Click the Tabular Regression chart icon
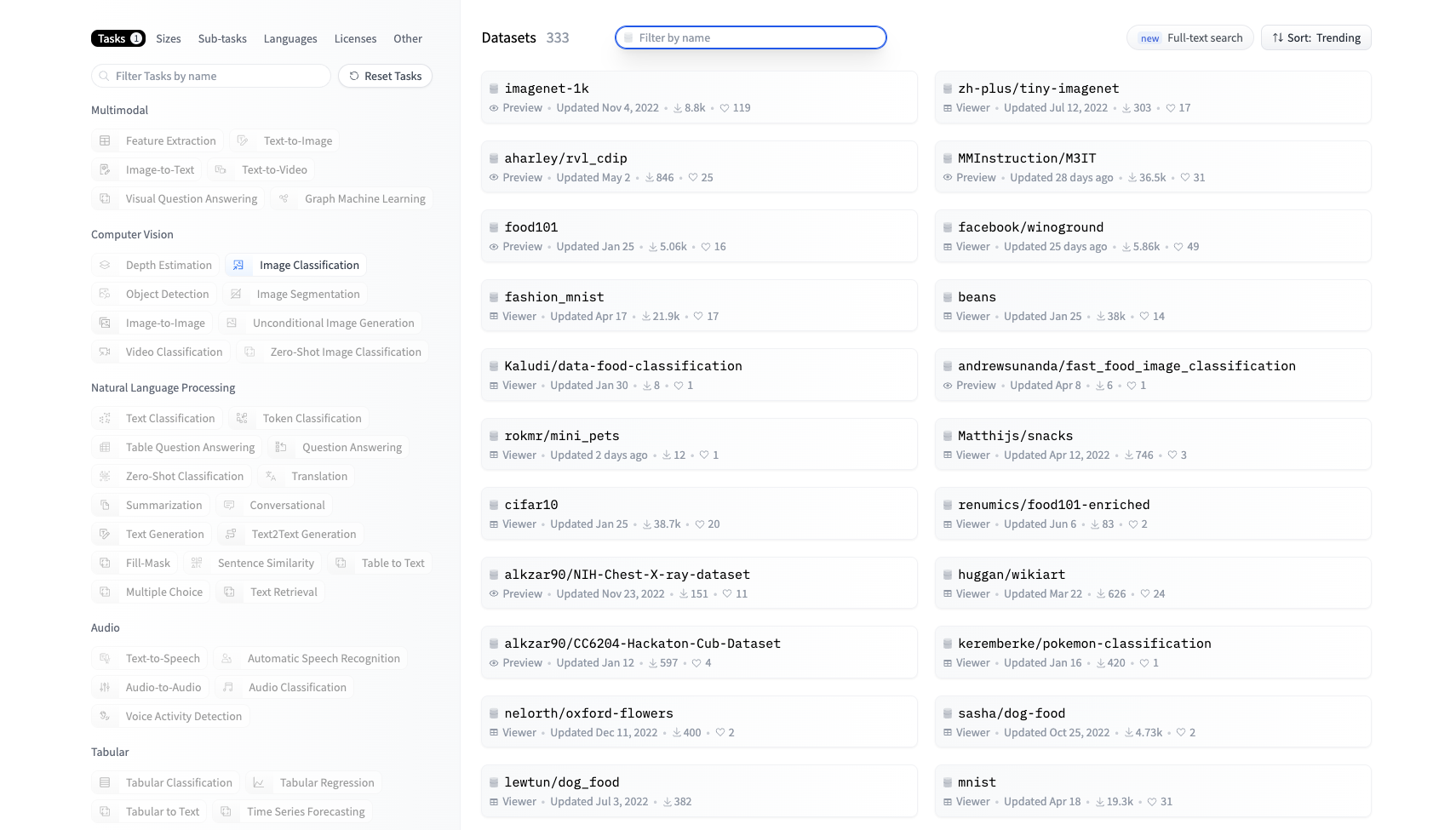1456x830 pixels. (259, 783)
